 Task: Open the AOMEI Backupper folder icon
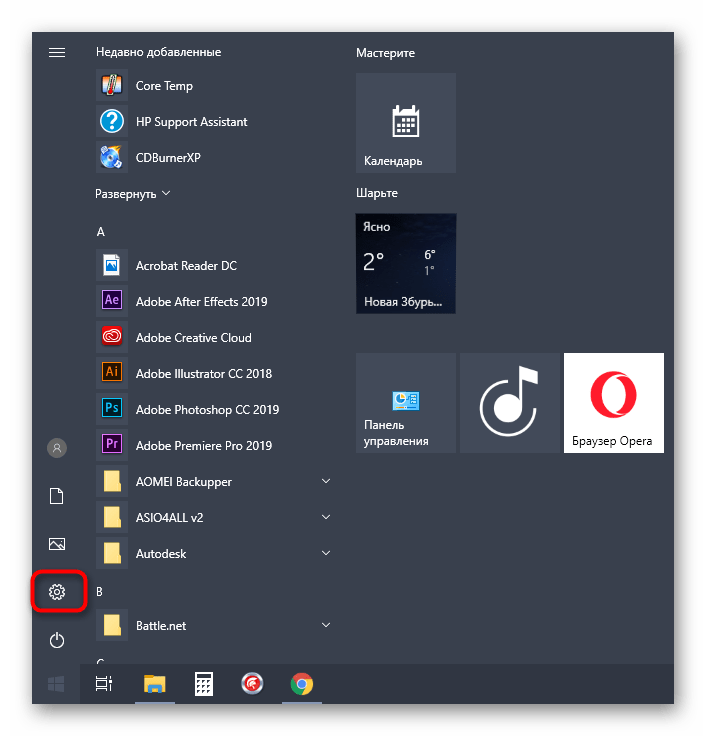click(x=112, y=481)
